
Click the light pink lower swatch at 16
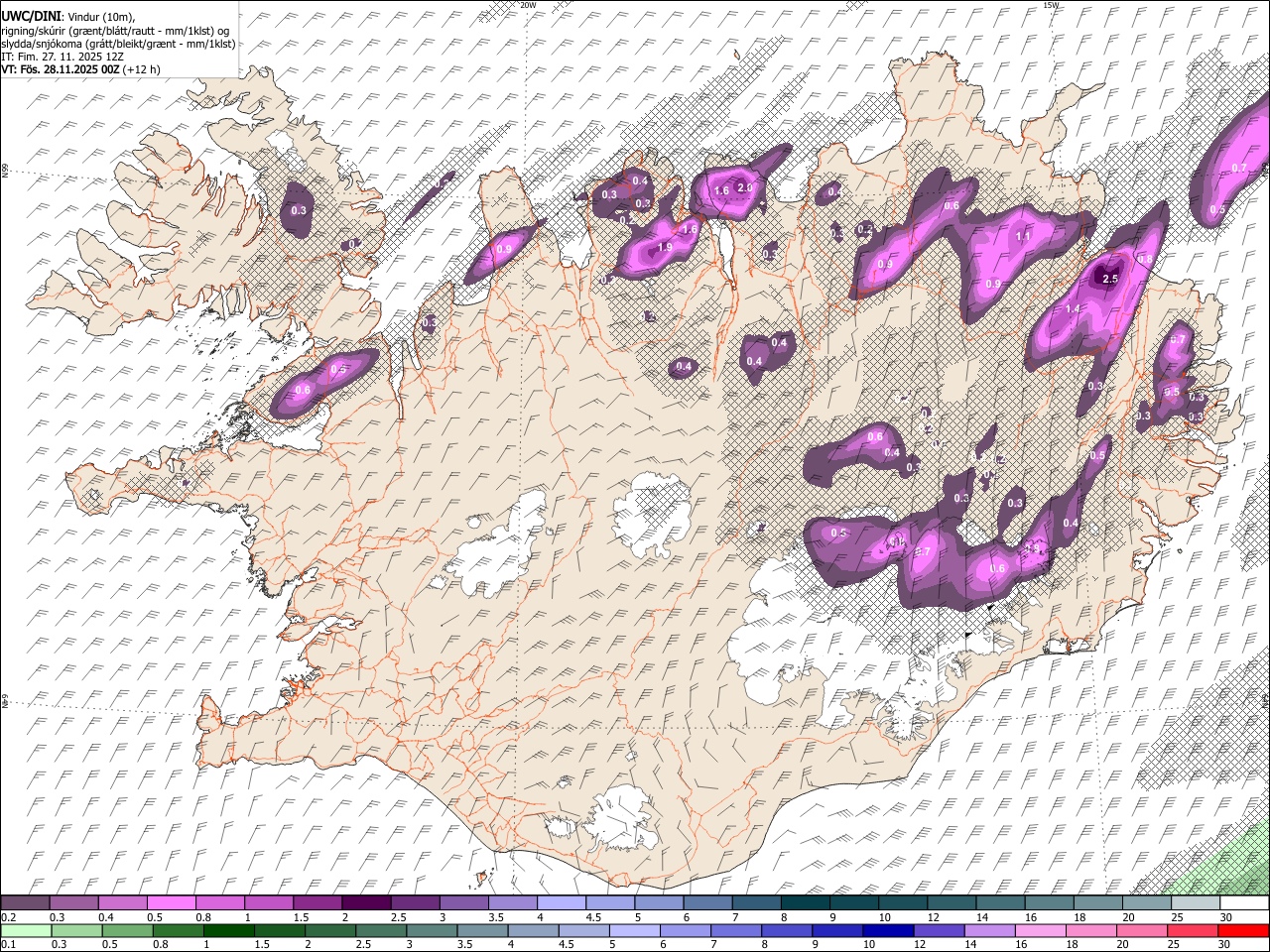[1040, 931]
